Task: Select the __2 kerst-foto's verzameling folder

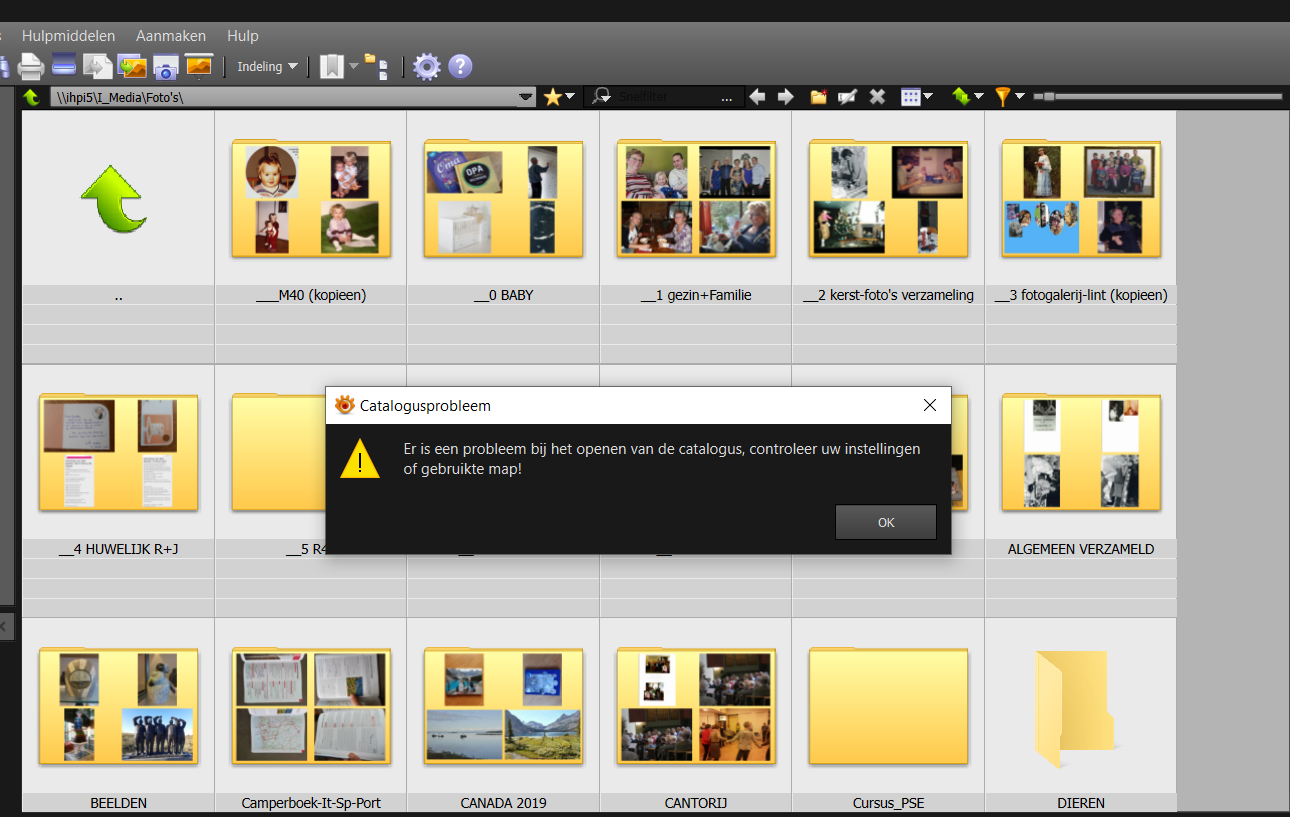Action: click(888, 199)
